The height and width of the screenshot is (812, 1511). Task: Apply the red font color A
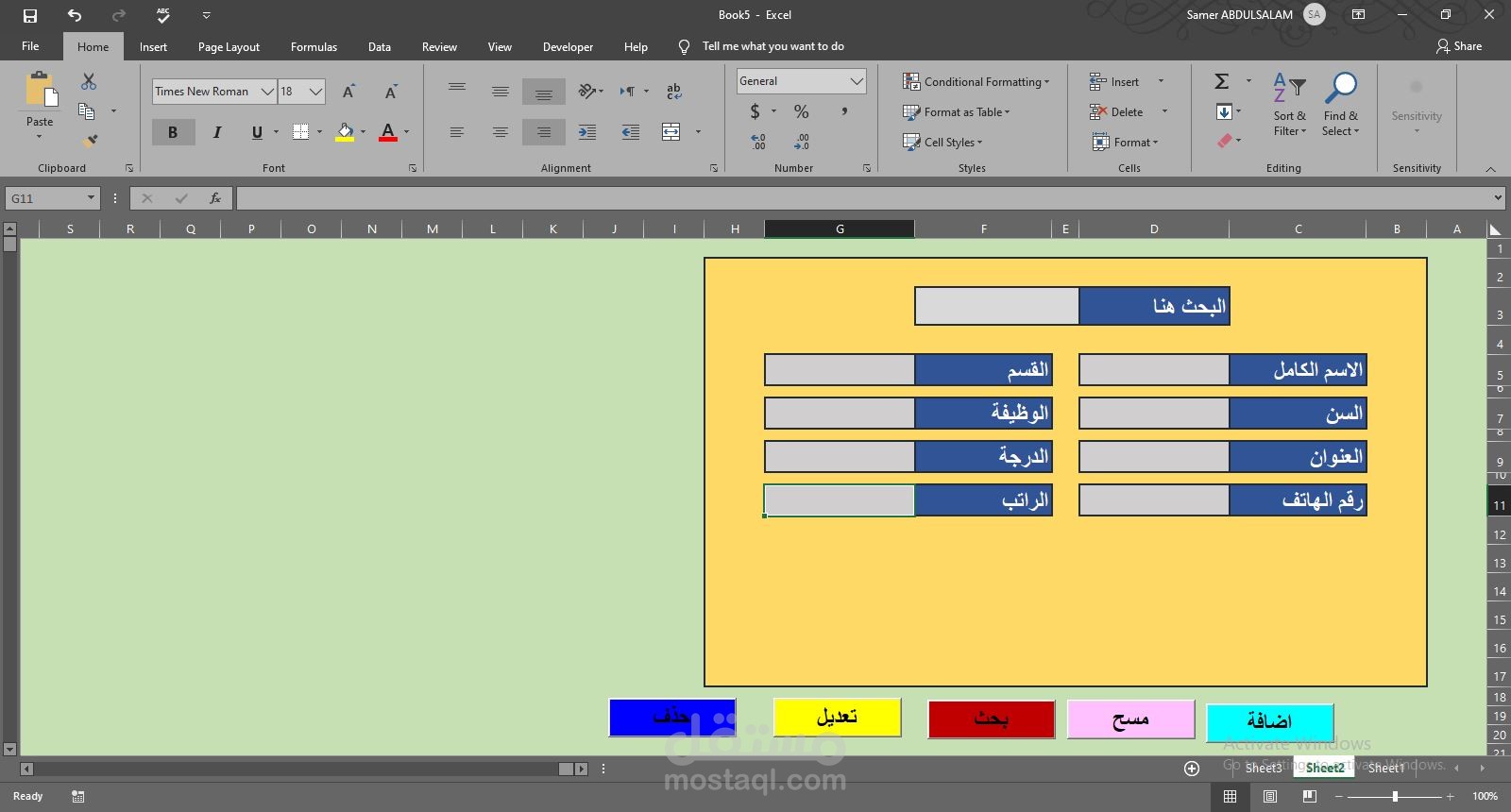pos(388,132)
